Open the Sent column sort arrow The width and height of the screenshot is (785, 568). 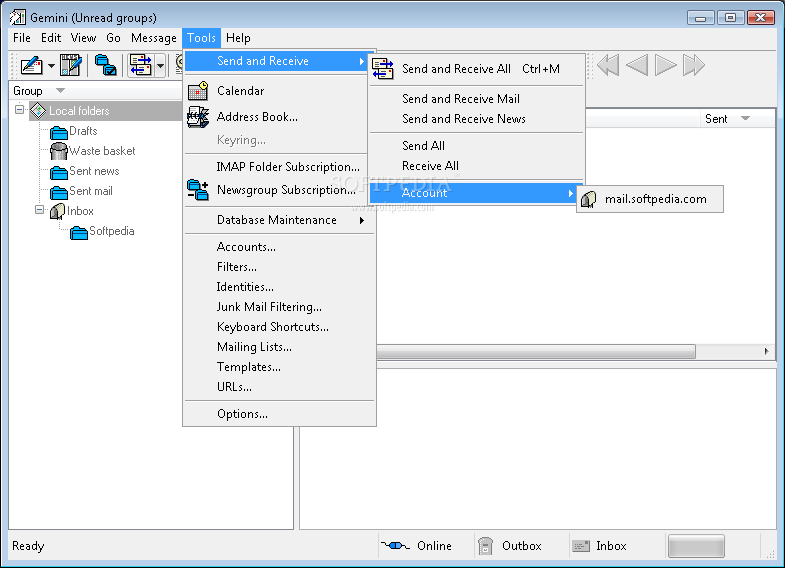[745, 119]
